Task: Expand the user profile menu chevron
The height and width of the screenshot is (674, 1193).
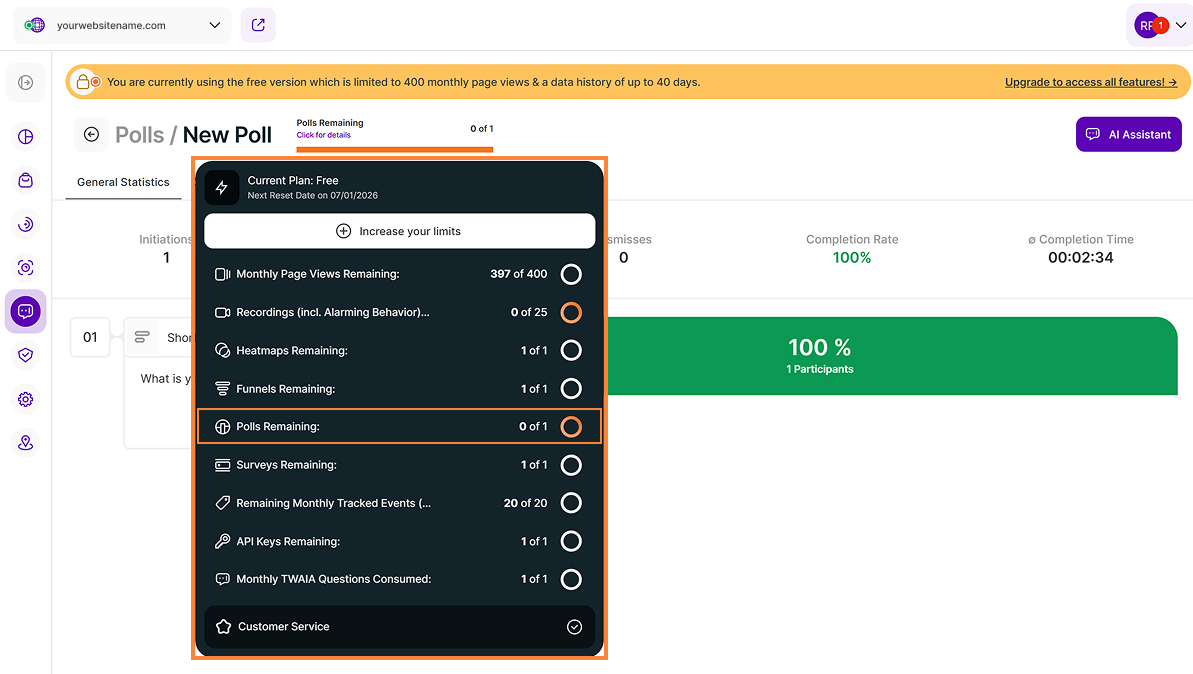Action: [1181, 25]
